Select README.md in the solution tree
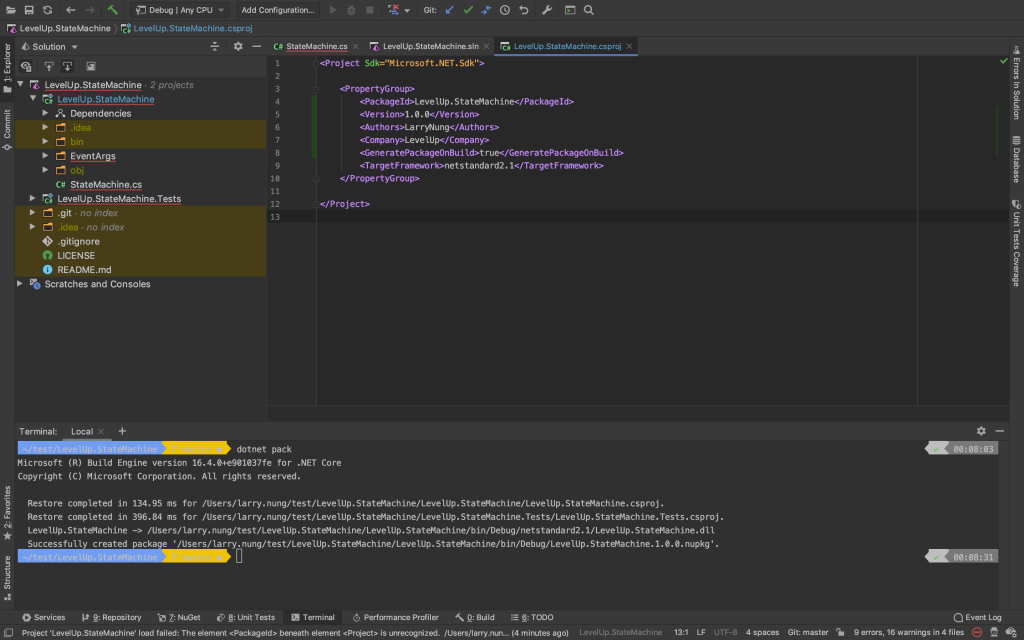Viewport: 1024px width, 640px height. click(84, 270)
